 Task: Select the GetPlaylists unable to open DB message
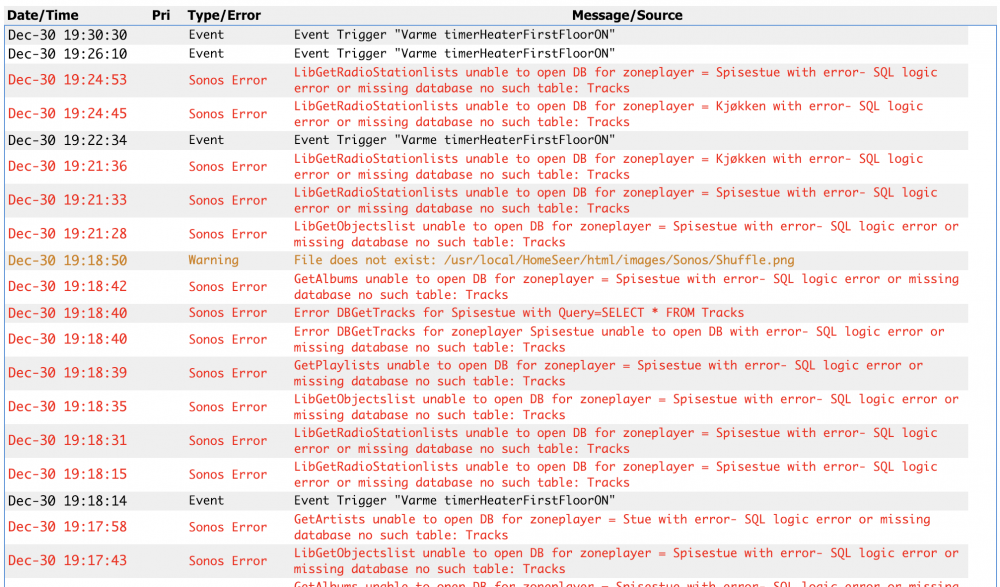pos(608,373)
